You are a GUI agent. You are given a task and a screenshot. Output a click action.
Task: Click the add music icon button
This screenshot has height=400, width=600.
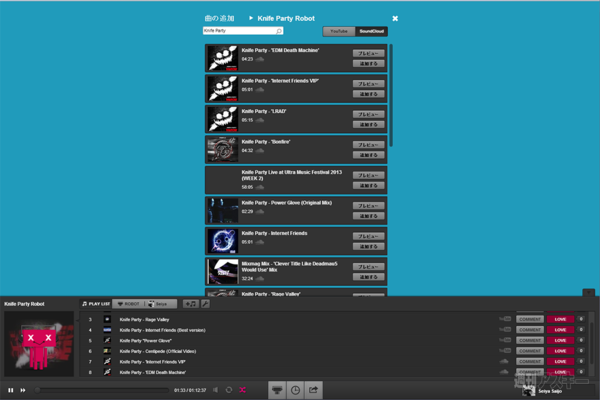click(x=191, y=304)
